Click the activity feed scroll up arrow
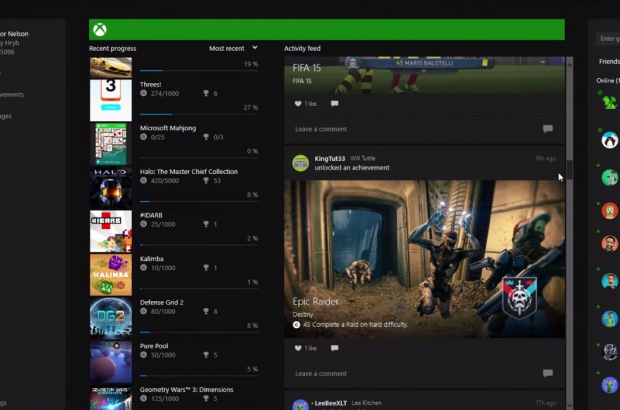Screen dimensions: 620x410 [569, 64]
